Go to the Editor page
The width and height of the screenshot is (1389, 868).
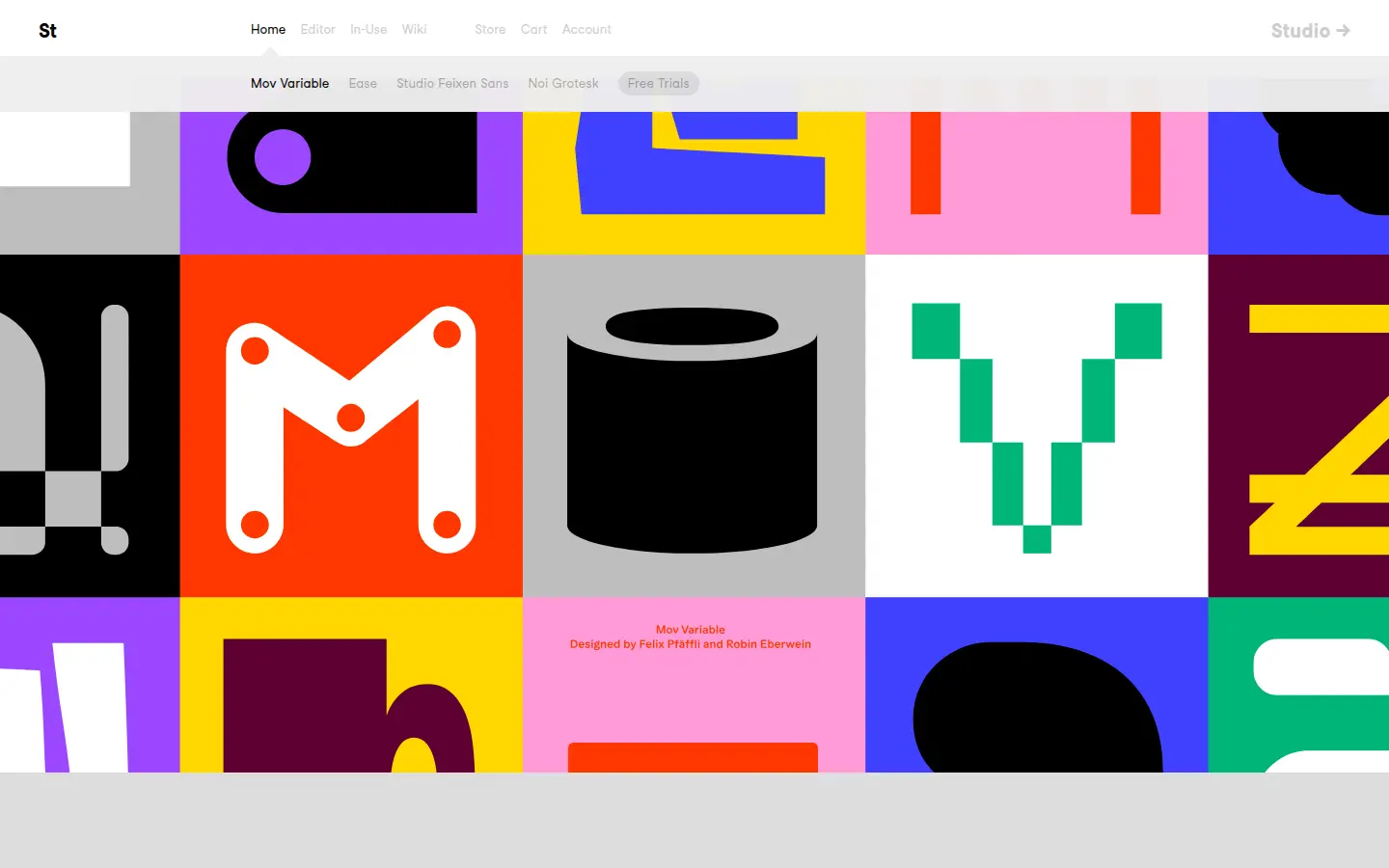[317, 30]
